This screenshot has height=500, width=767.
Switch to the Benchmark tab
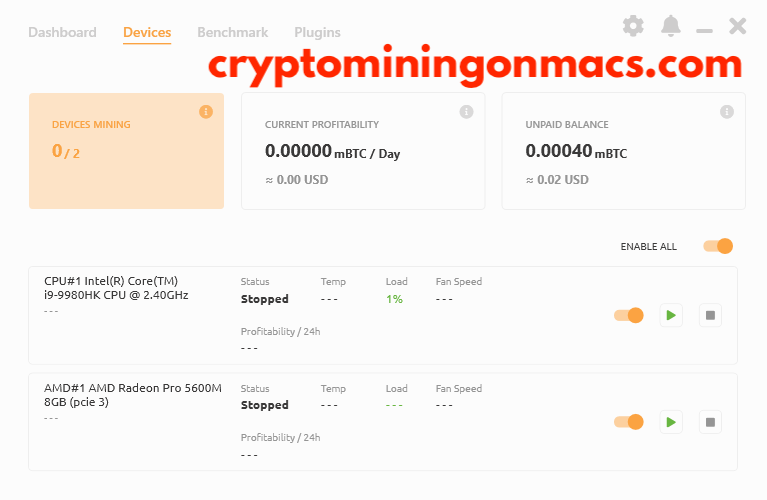click(232, 32)
